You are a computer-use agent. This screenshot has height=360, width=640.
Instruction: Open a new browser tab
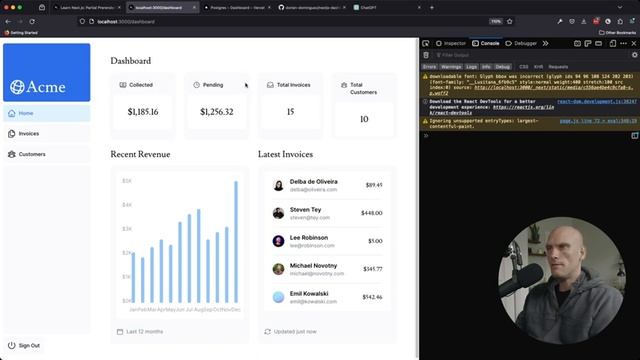431,7
